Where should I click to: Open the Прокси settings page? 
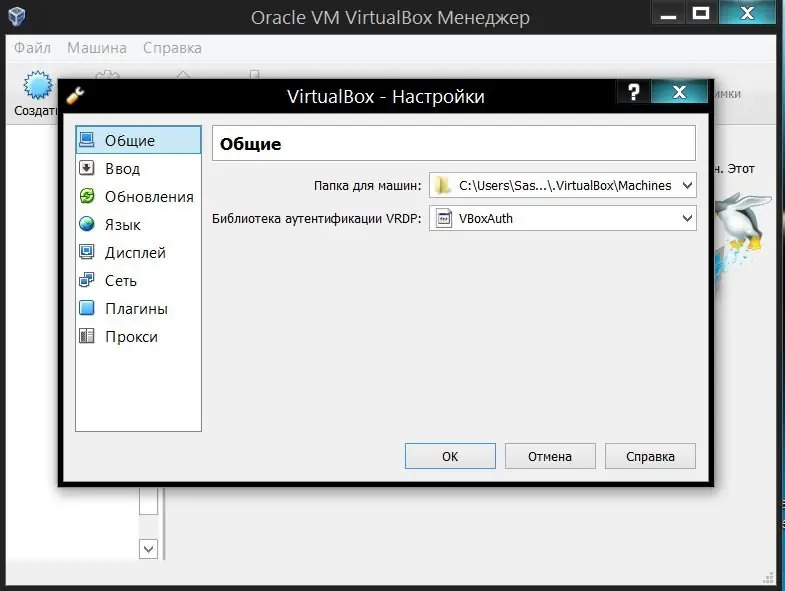[x=138, y=336]
